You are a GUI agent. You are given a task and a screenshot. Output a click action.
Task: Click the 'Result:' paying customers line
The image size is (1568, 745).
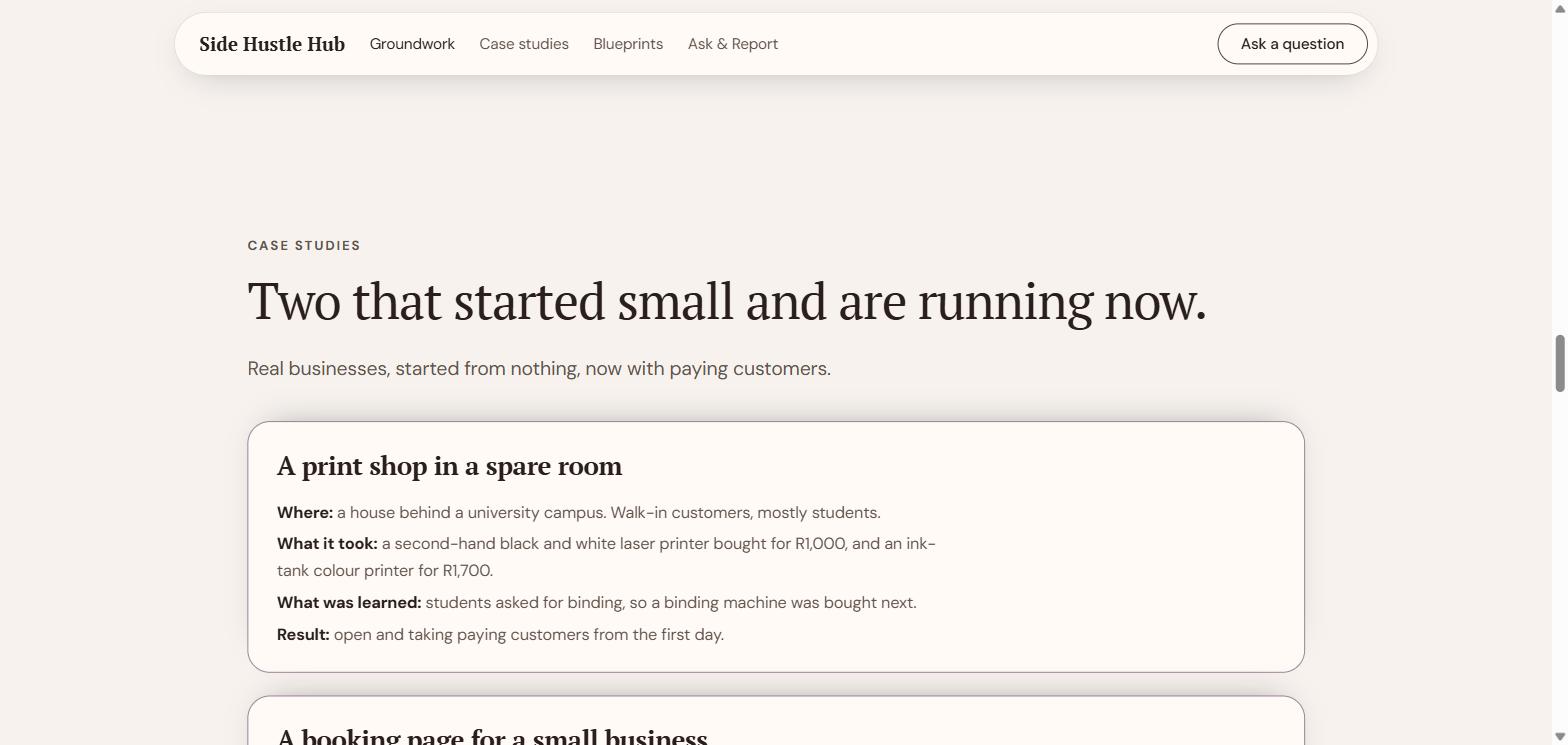[500, 635]
